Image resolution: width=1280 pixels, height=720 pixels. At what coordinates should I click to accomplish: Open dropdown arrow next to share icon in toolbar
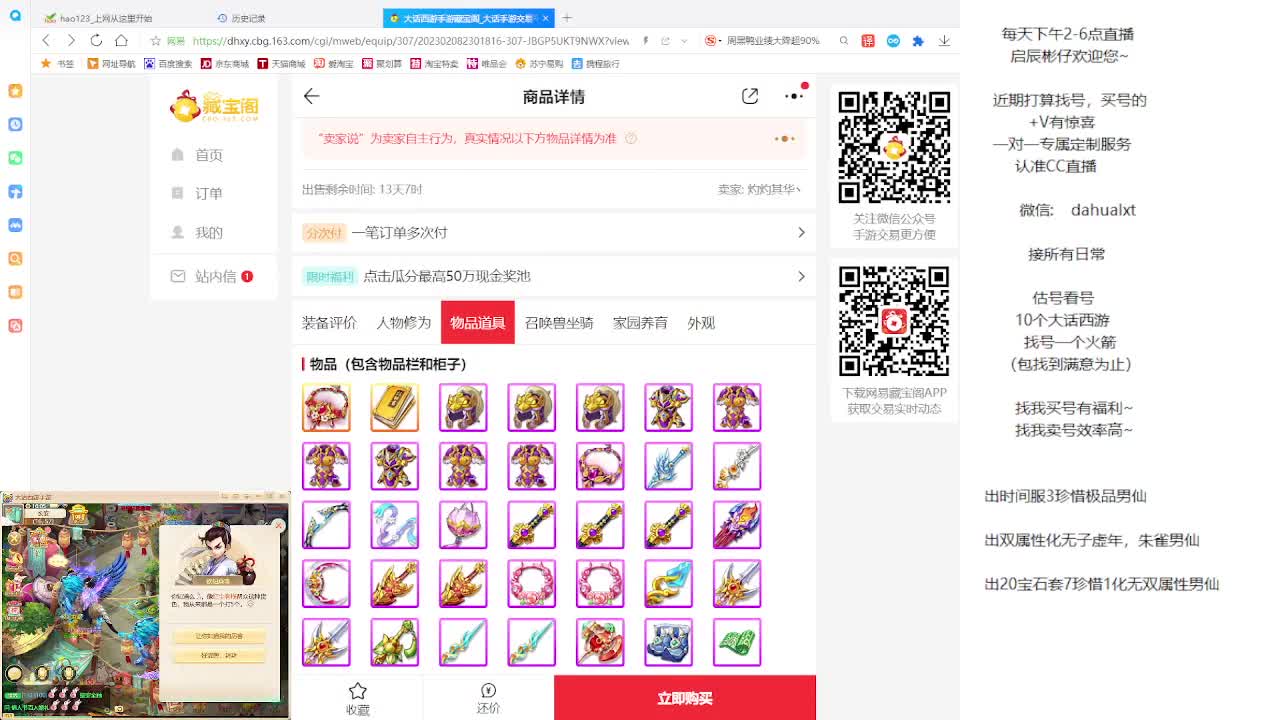[683, 41]
